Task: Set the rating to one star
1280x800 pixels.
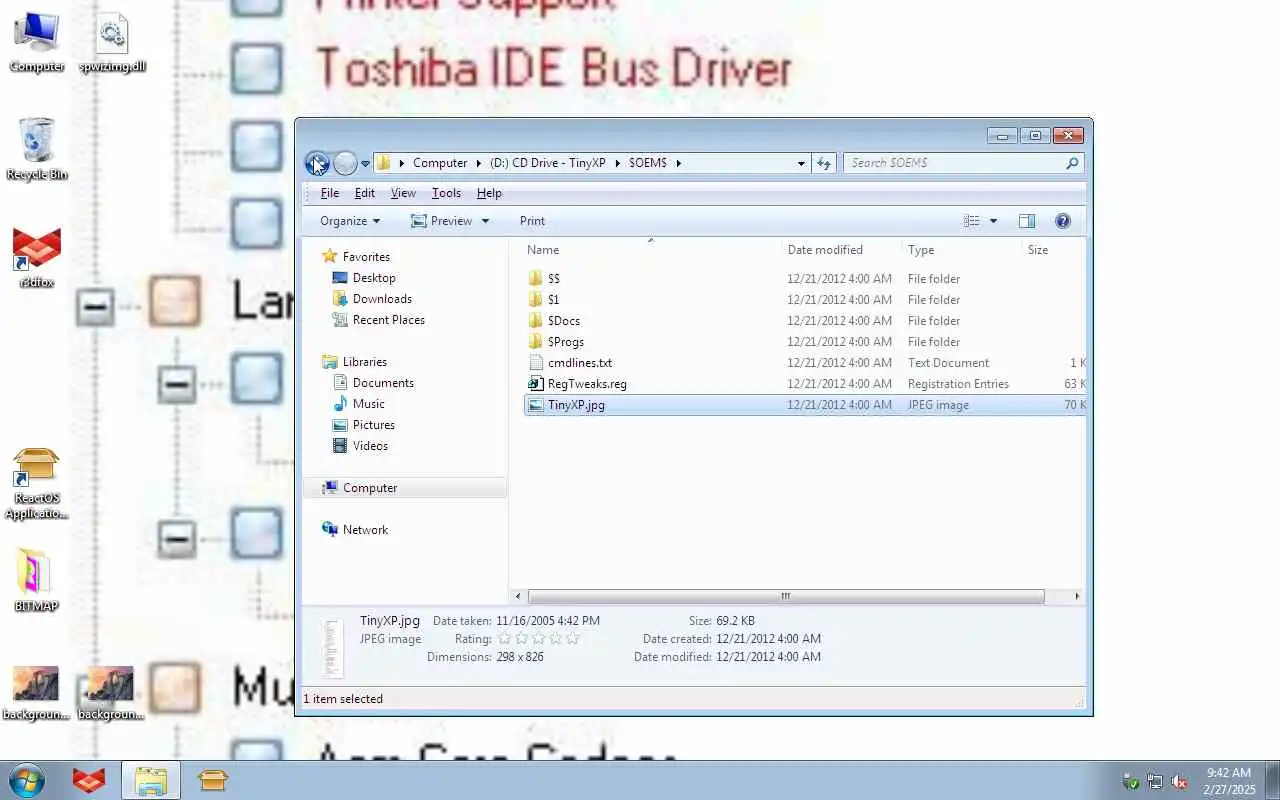Action: pos(504,638)
